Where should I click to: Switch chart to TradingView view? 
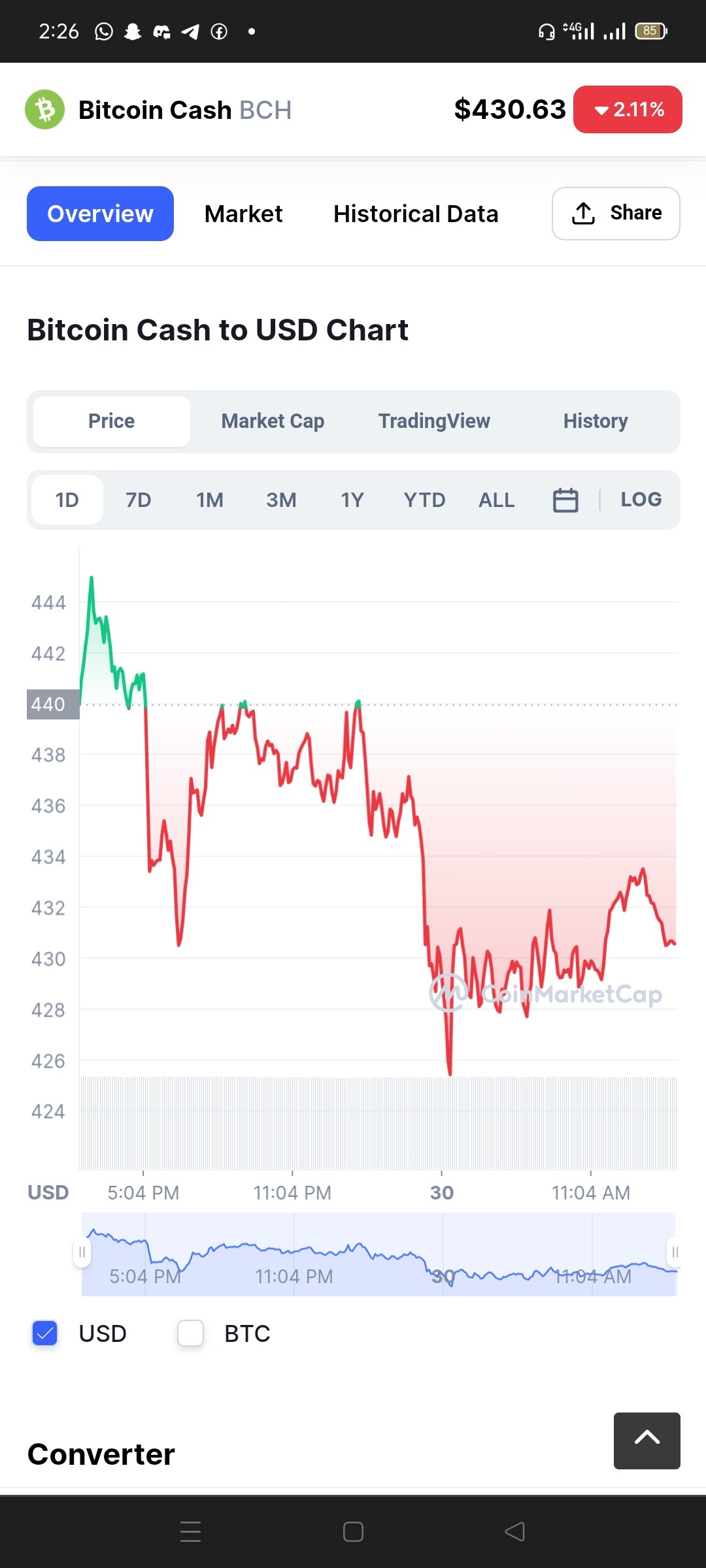pos(434,421)
